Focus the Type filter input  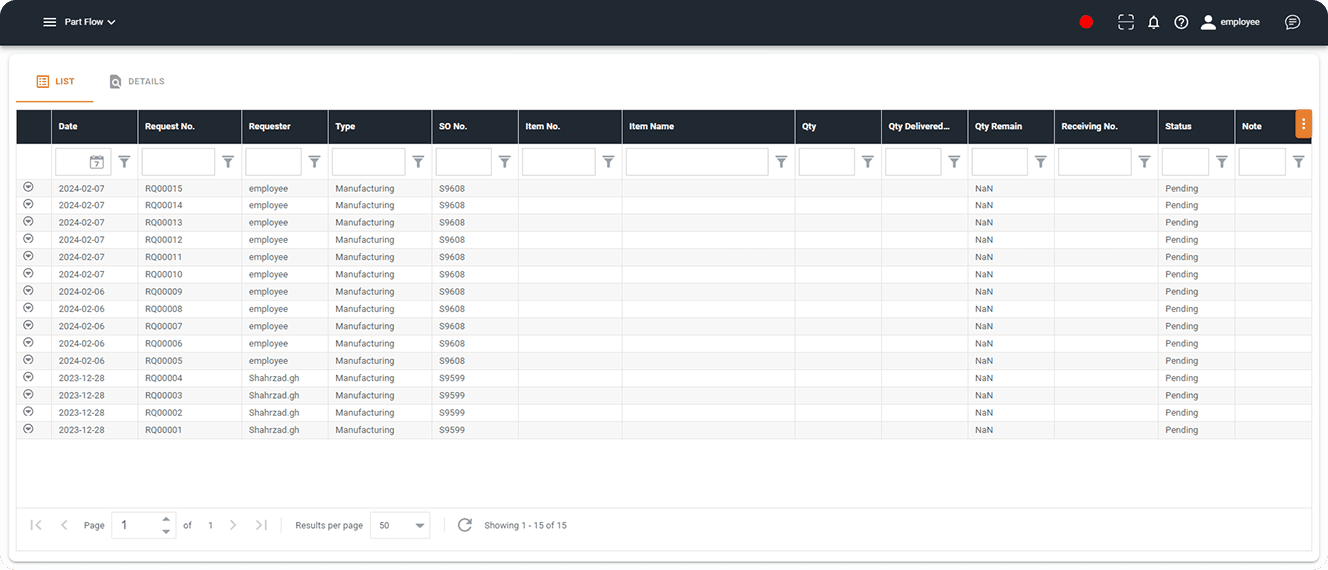[x=369, y=162]
